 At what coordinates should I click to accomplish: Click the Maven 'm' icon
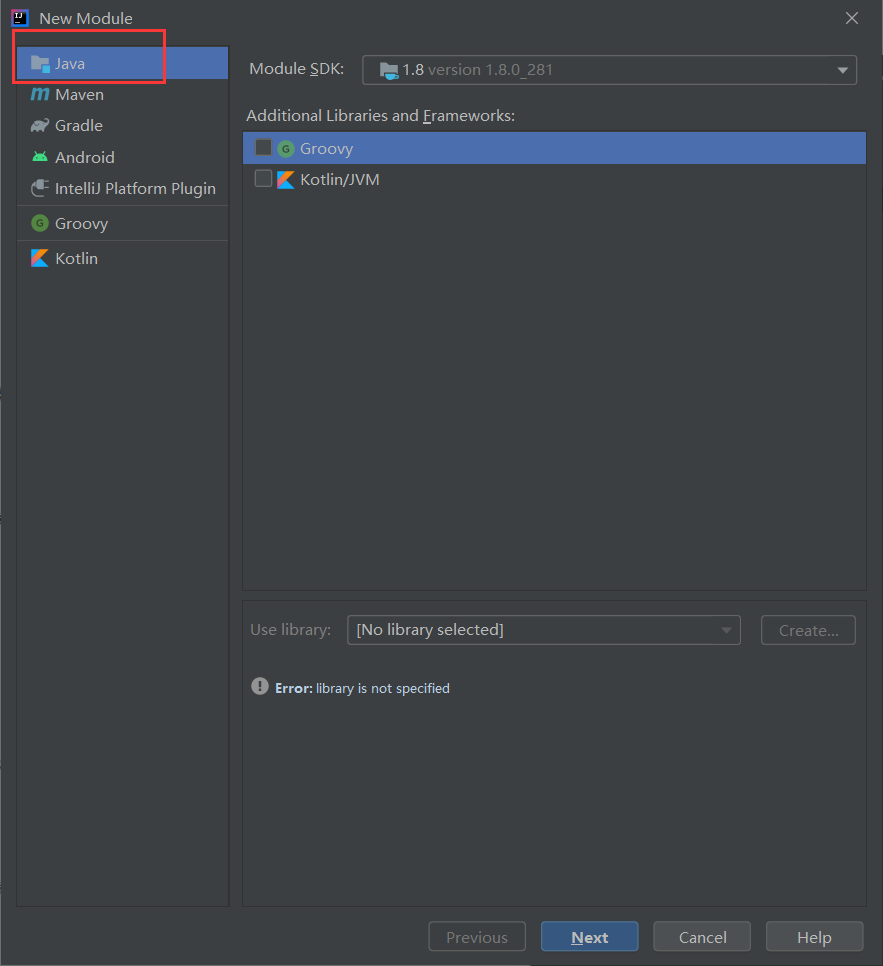pos(40,94)
